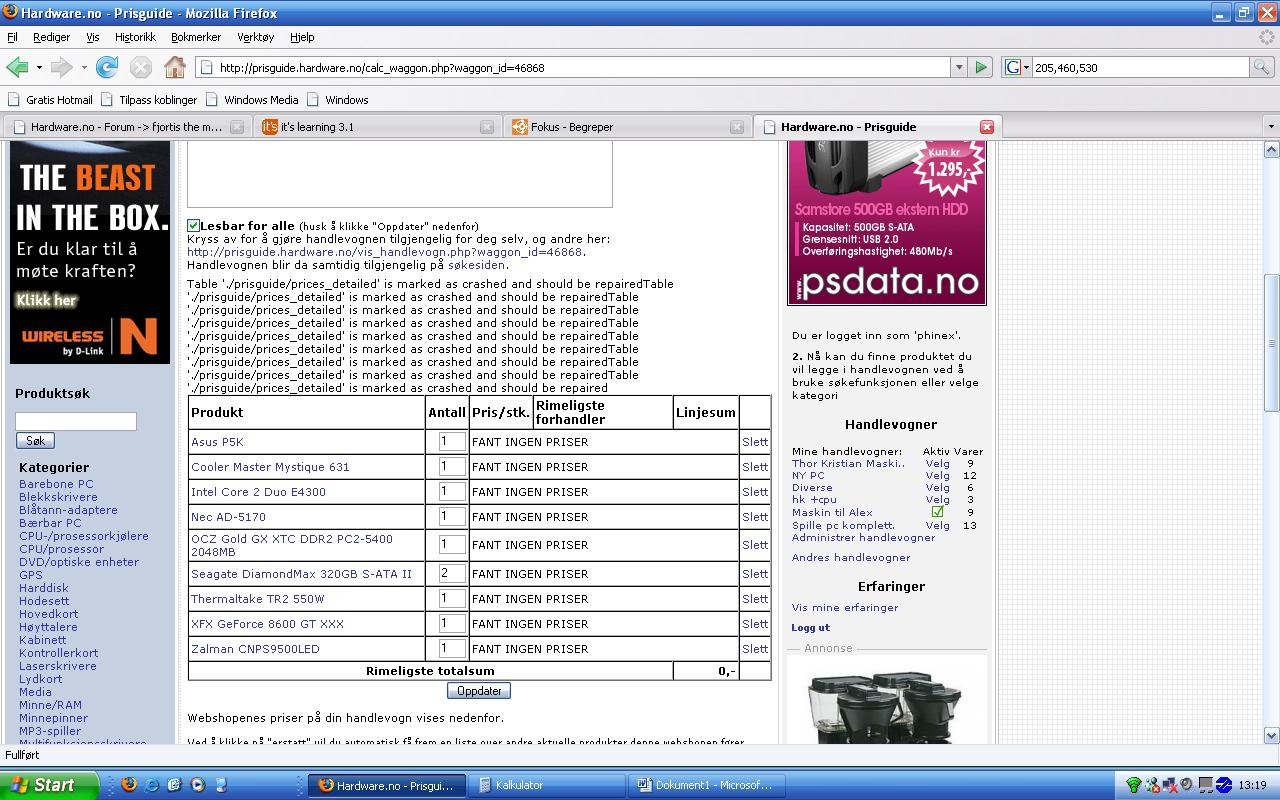
Task: Switch to Dokument1 Microsoft Word taskbar button
Action: 708,785
